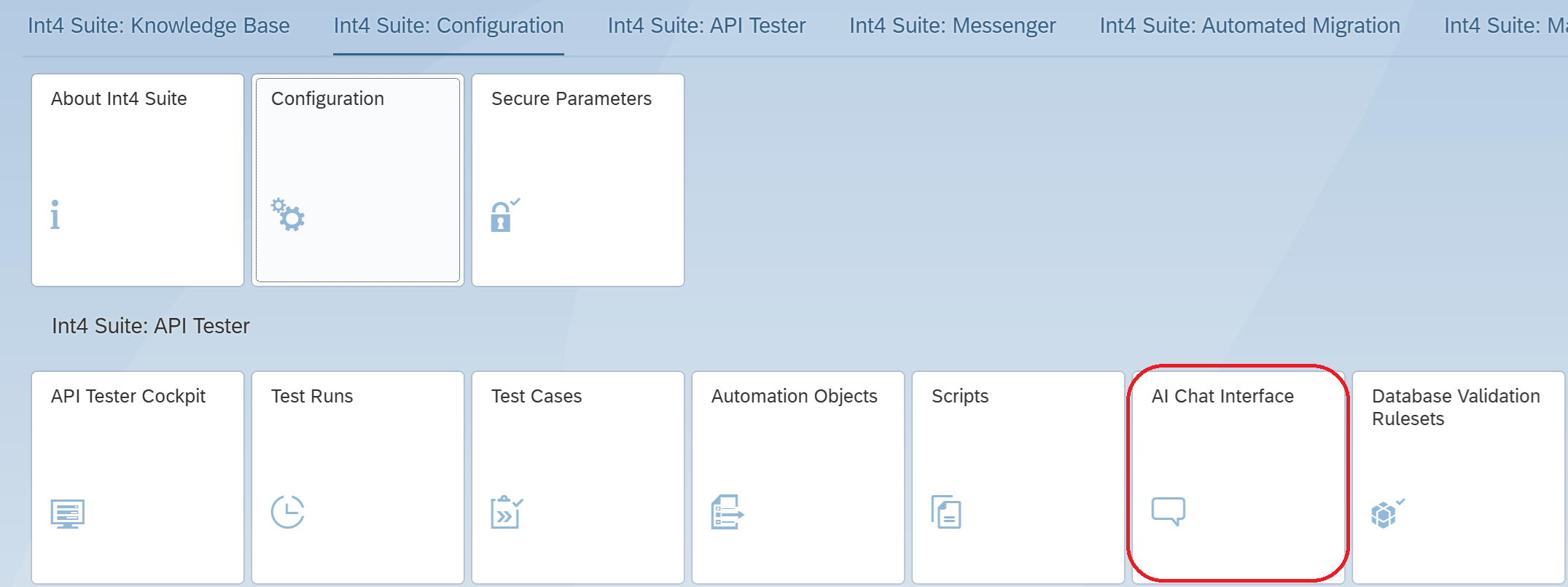Viewport: 1568px width, 587px height.
Task: Select the Int4 Suite: Configuration tab
Action: 448,26
